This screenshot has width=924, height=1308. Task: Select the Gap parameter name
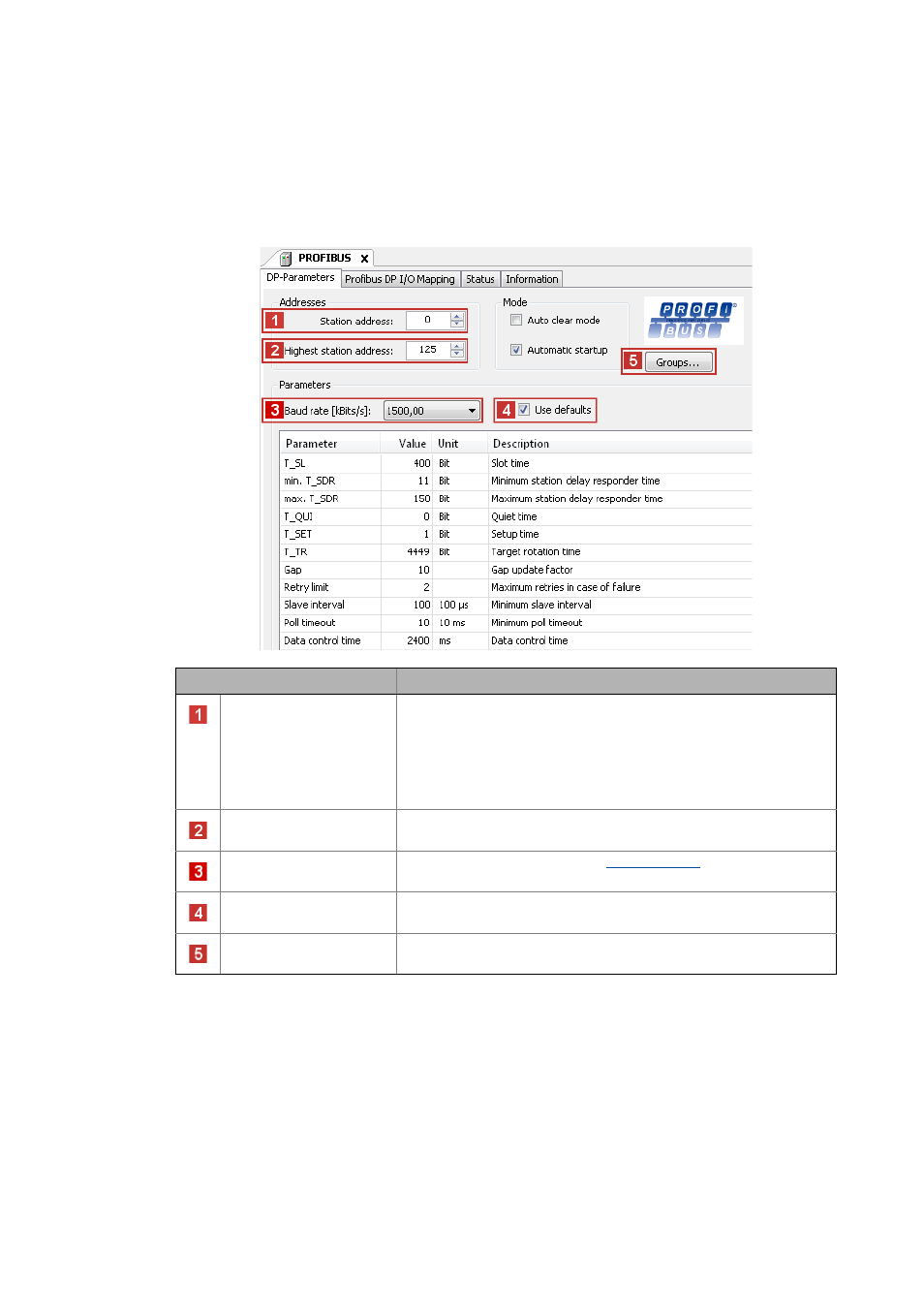tap(293, 570)
